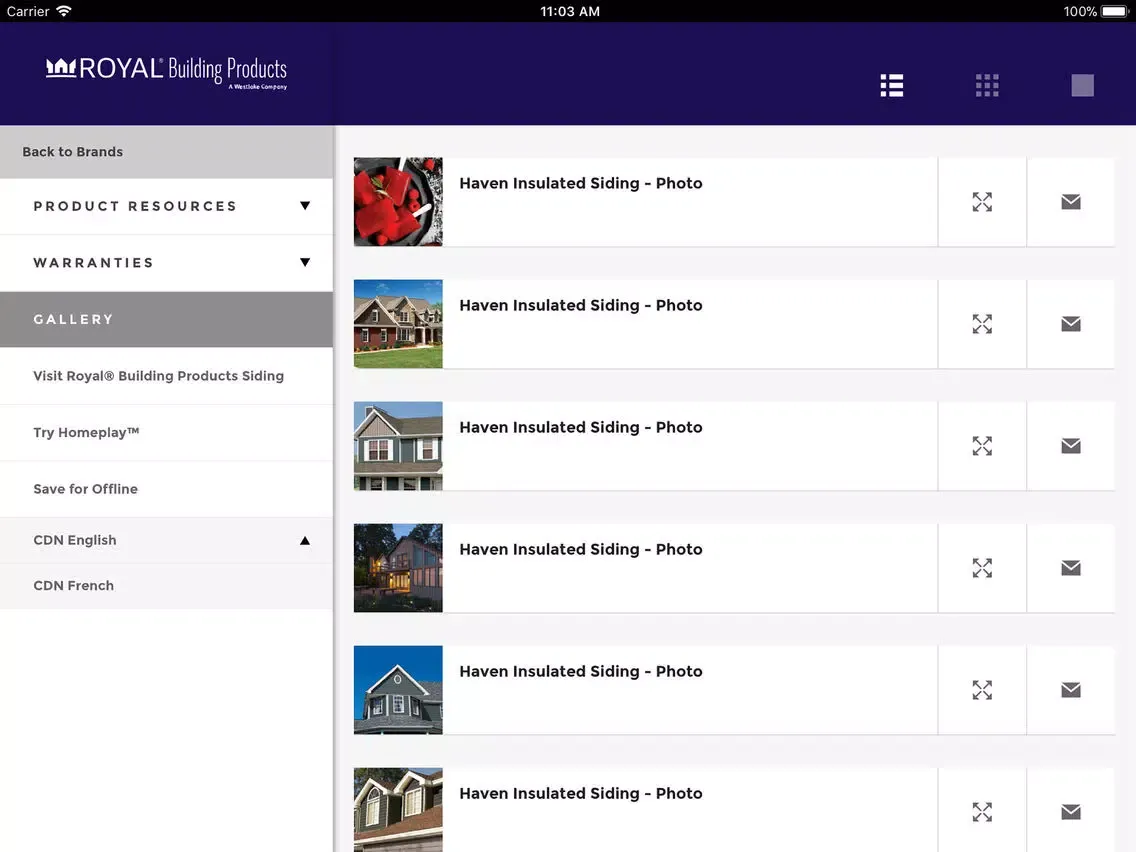
Task: Open Try Homeplay link
Action: coord(167,433)
